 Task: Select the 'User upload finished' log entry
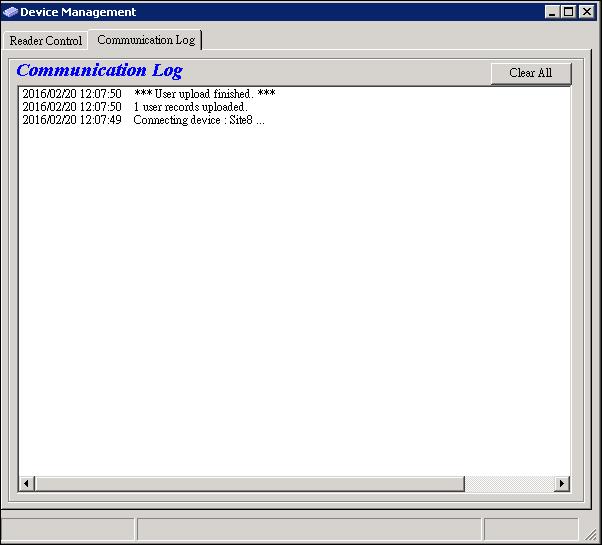pos(149,94)
